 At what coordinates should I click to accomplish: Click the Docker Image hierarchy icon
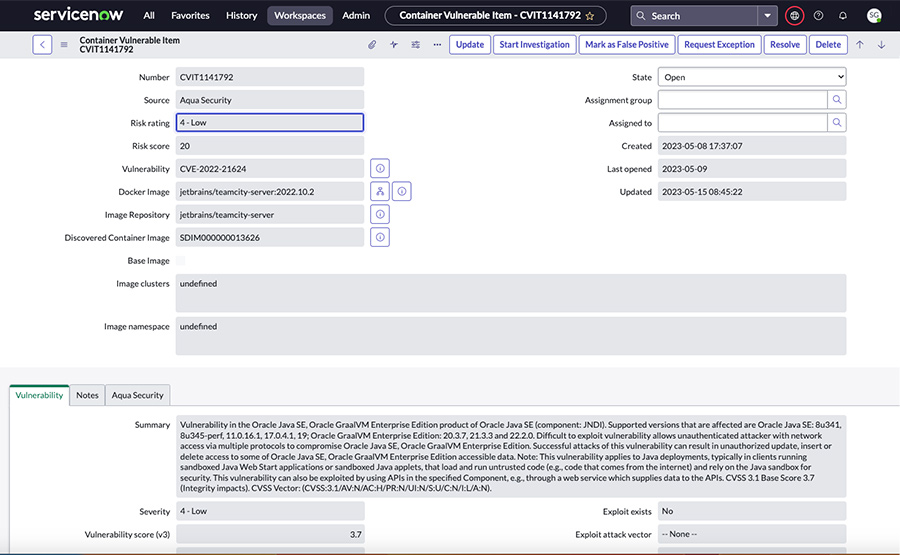click(380, 192)
